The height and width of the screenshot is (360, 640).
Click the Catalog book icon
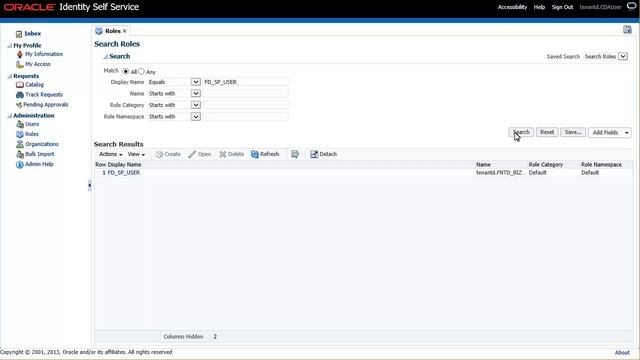[20, 84]
